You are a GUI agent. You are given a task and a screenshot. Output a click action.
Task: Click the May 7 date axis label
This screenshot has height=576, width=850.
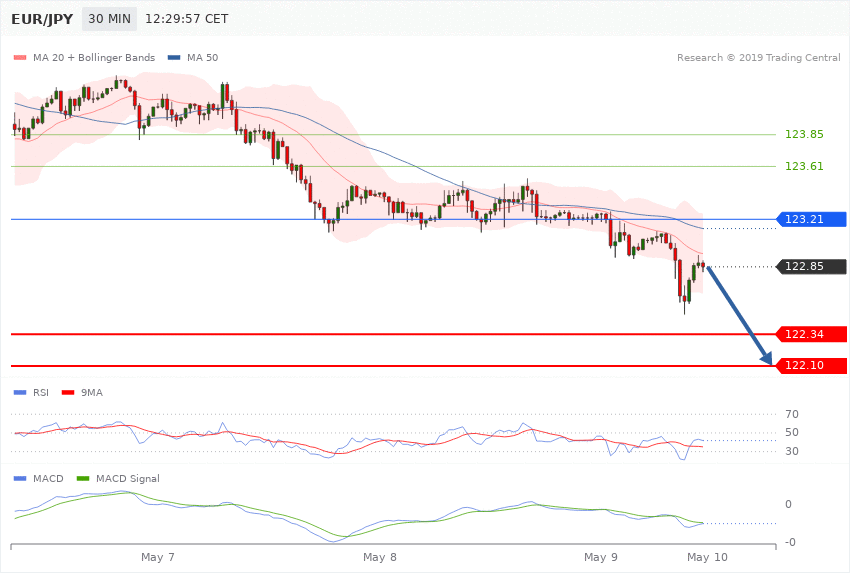tap(158, 557)
